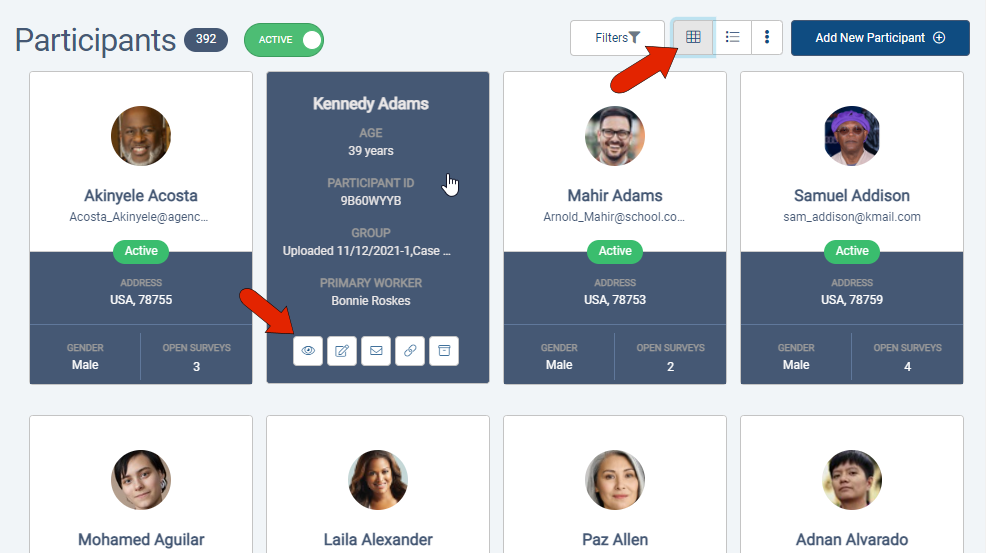Screen dimensions: 986x553
Task: Click the edit pencil icon on Kennedy Adams card
Action: pyautogui.click(x=342, y=350)
